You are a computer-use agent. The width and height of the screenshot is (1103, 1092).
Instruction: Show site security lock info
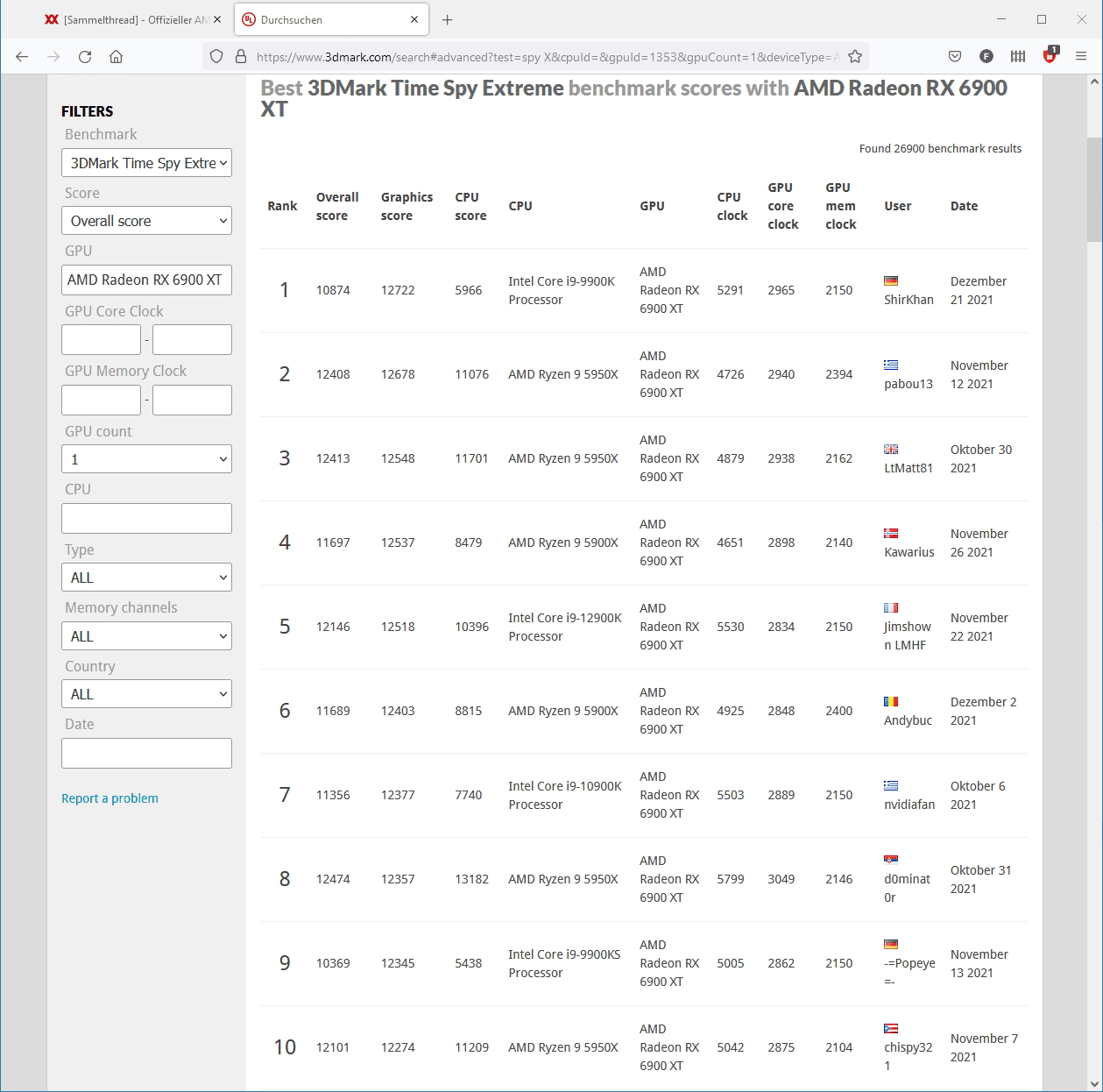(241, 57)
